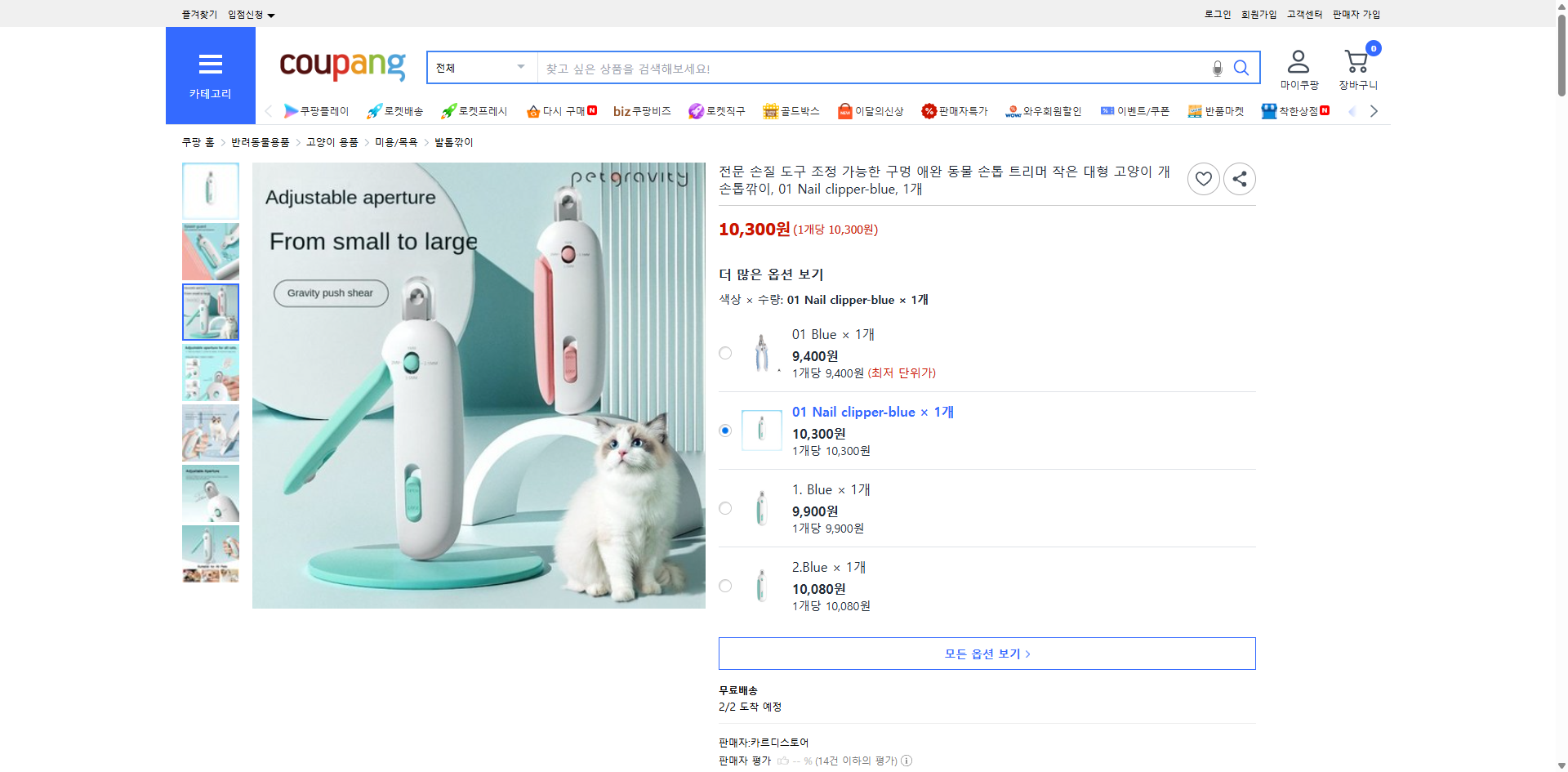
Task: Open the 카테고리 hamburger menu
Action: (210, 64)
